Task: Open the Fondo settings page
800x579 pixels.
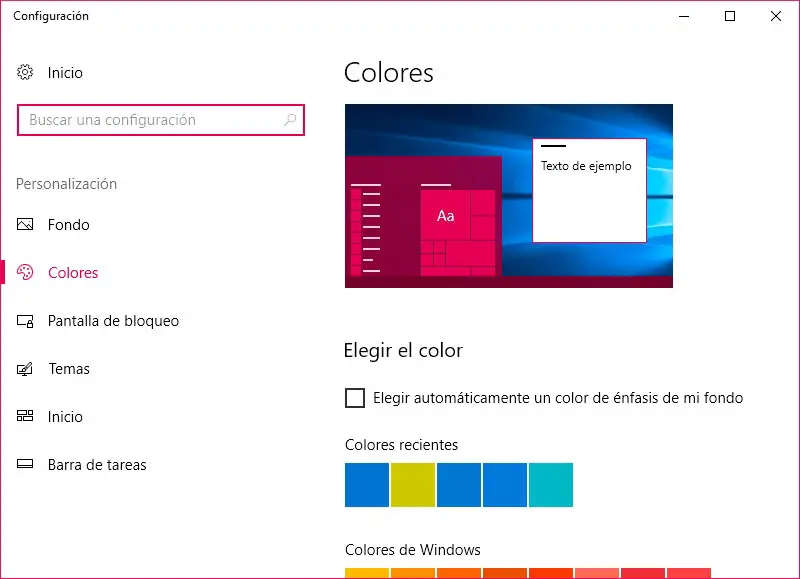Action: 69,225
